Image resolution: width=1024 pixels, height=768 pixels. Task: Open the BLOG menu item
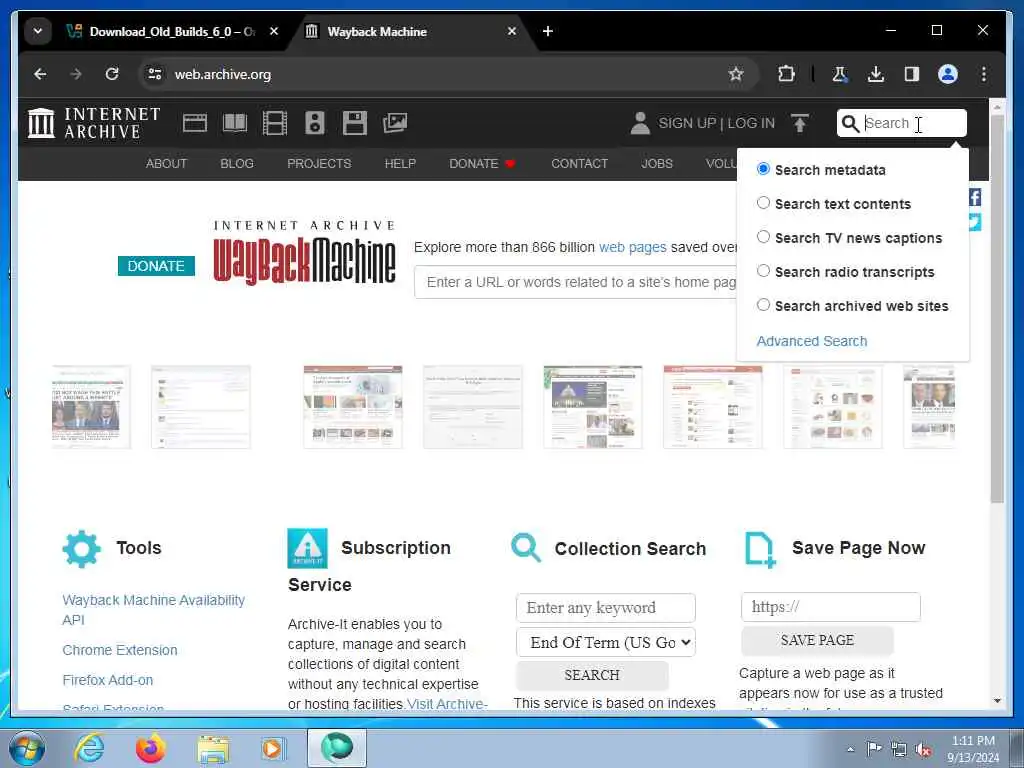[x=237, y=164]
